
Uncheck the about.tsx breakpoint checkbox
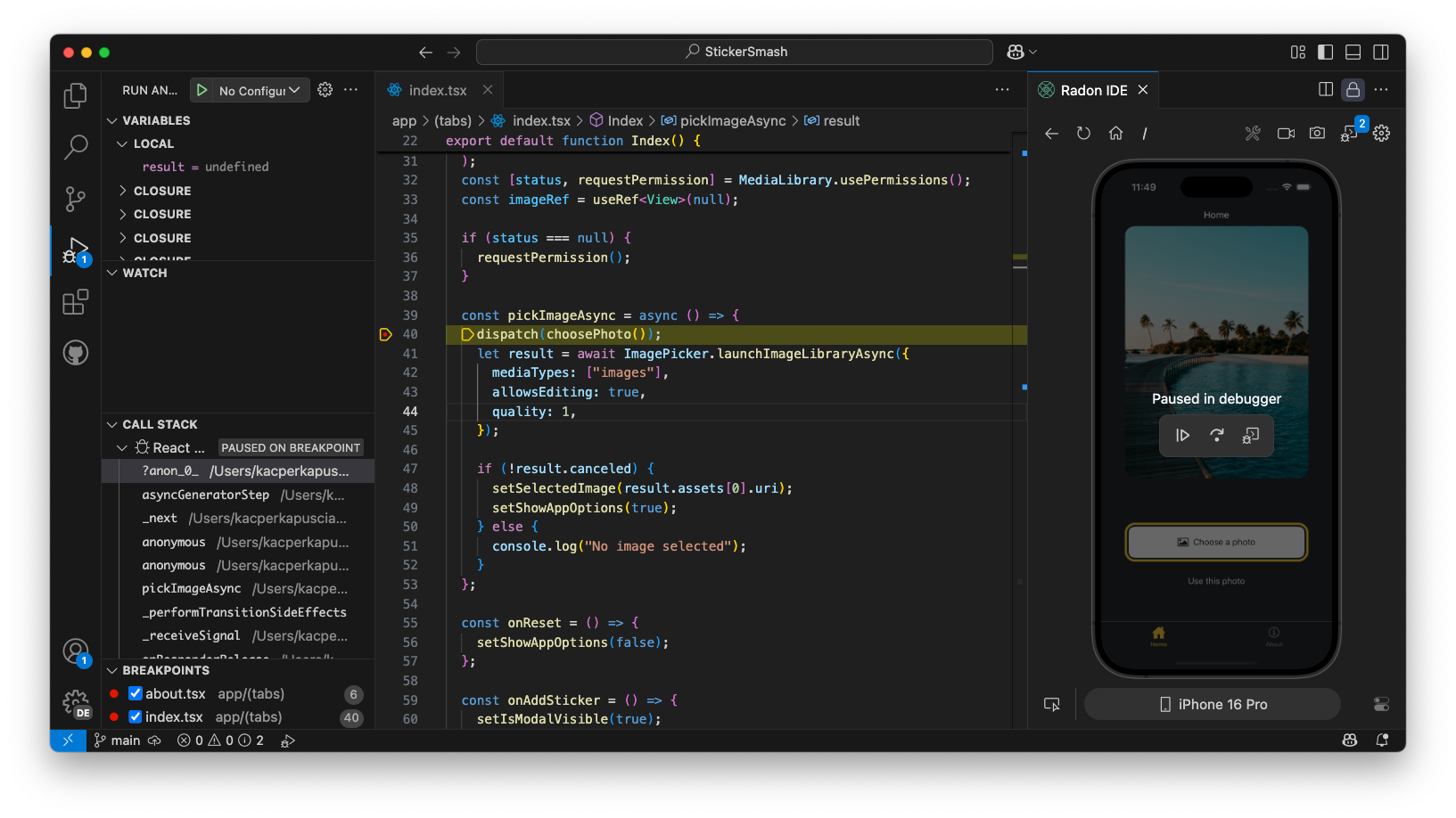pyautogui.click(x=136, y=694)
